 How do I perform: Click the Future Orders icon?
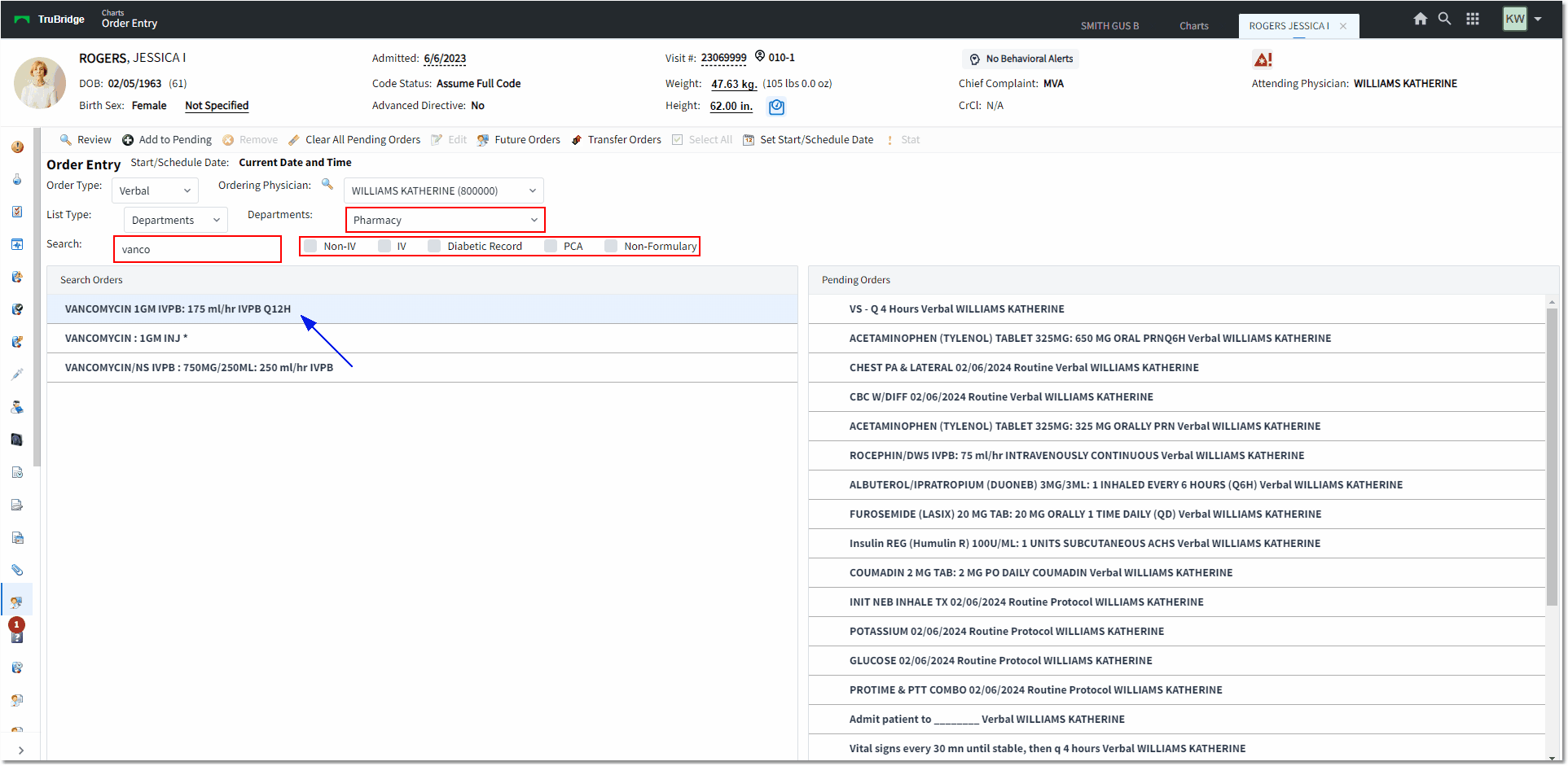[x=483, y=140]
